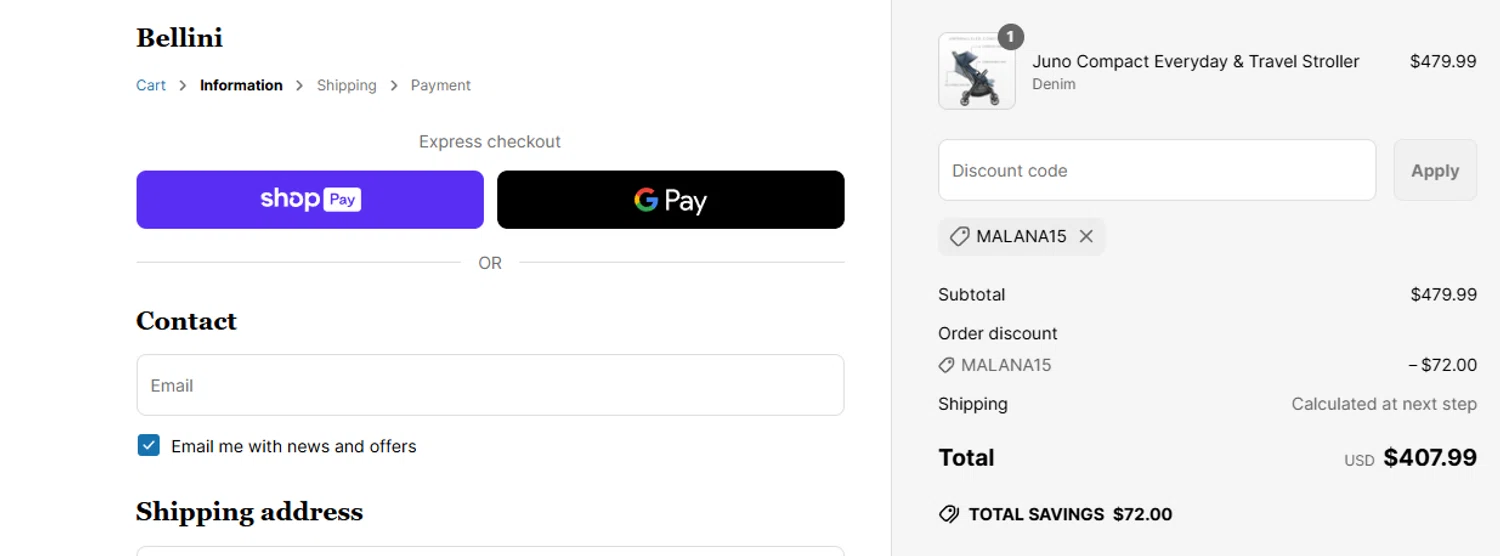Viewport: 1500px width, 556px height.
Task: Click the Juno Compact Everyday & Travel Stroller title
Action: coord(1195,62)
